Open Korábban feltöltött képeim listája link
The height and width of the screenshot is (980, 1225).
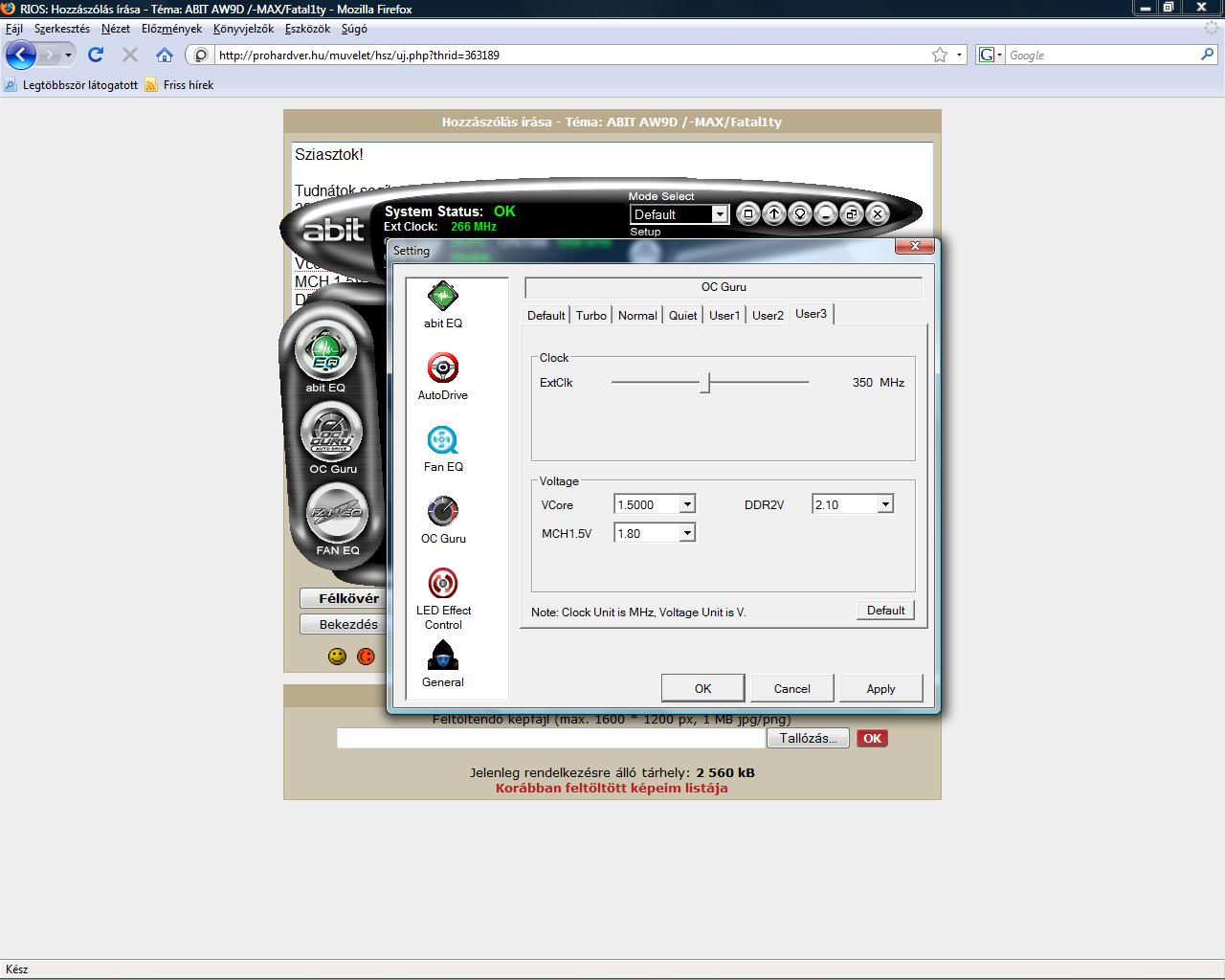pos(612,789)
